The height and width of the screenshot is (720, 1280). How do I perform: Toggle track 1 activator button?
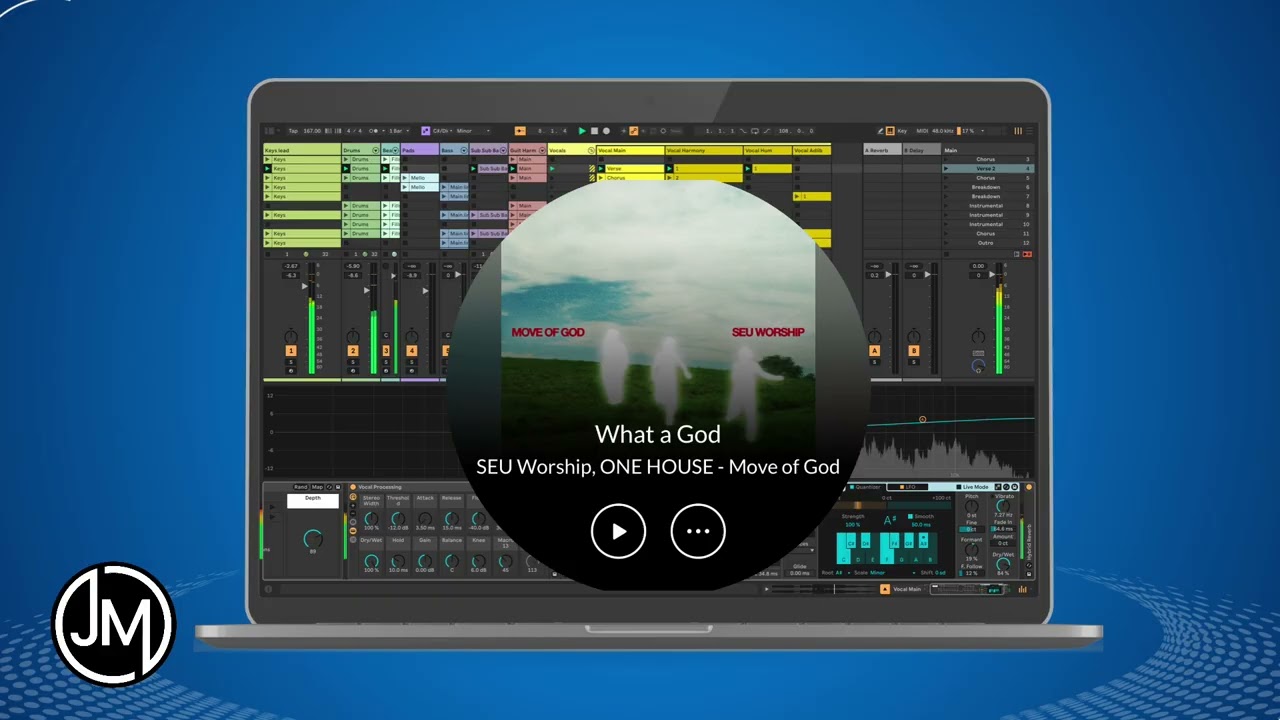point(291,351)
